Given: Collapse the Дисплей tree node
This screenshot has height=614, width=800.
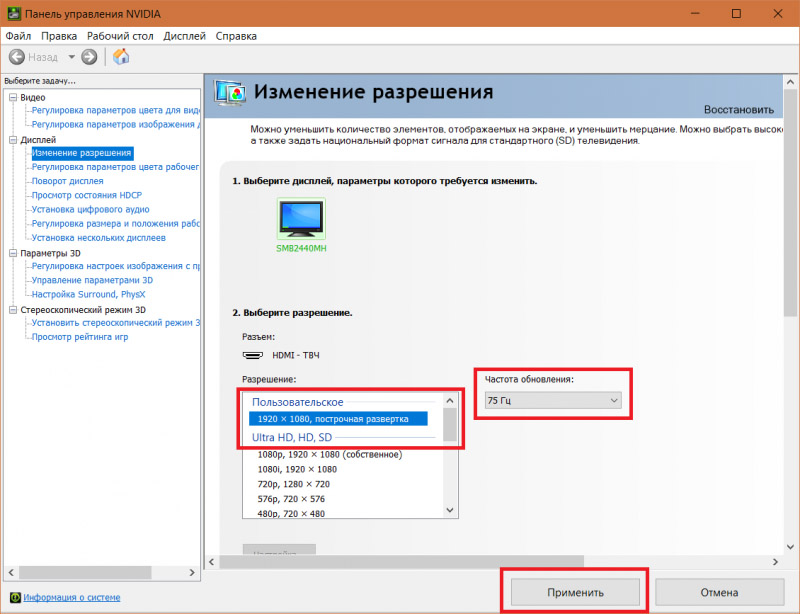Looking at the screenshot, I should pyautogui.click(x=13, y=139).
